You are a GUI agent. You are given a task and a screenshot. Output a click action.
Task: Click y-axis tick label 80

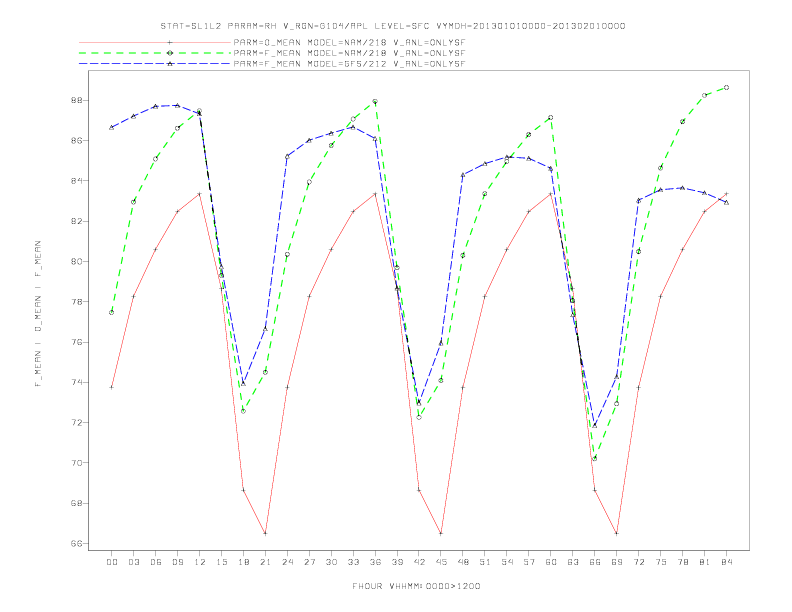[x=77, y=262]
